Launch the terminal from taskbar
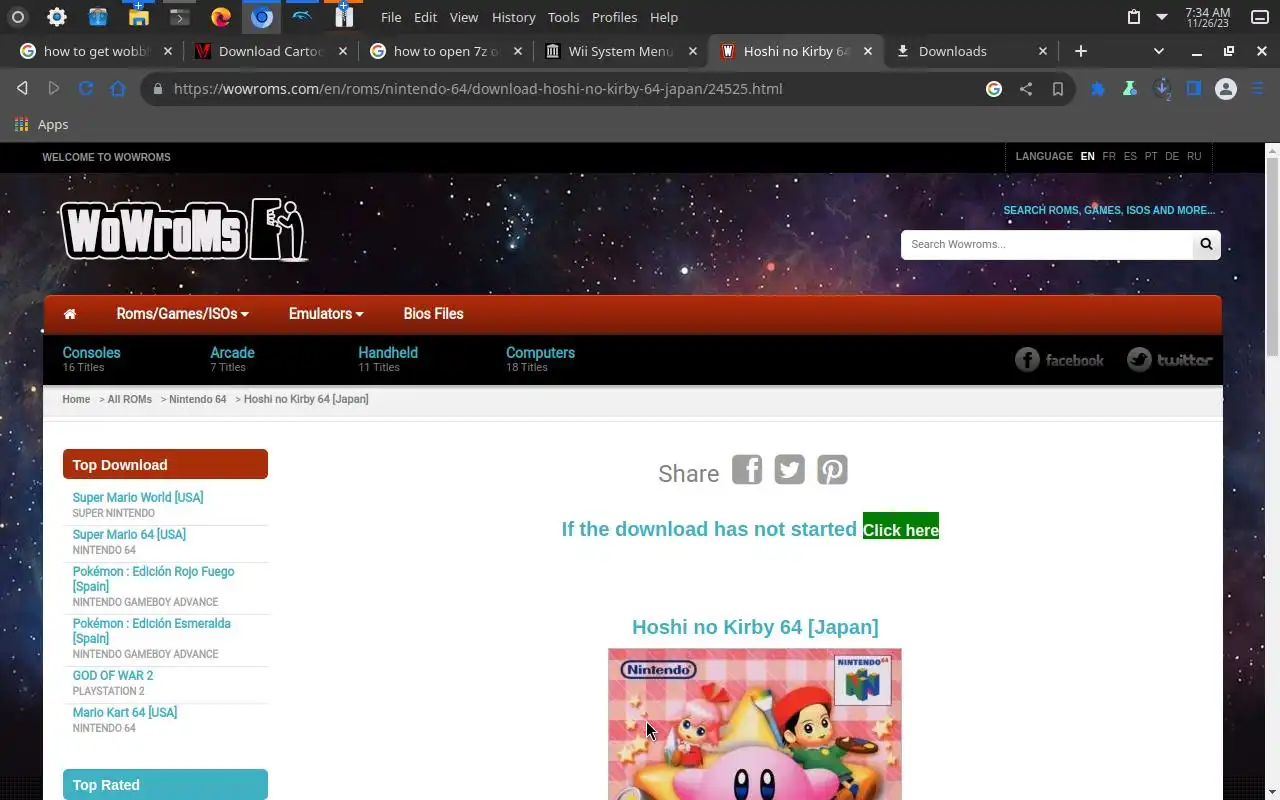This screenshot has width=1280, height=800. tap(179, 17)
